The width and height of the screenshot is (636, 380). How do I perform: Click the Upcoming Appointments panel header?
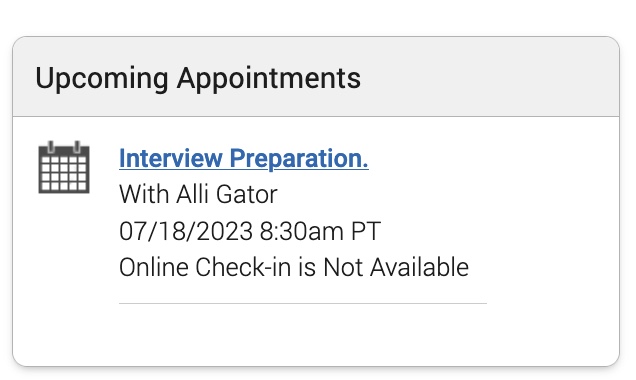(x=316, y=77)
